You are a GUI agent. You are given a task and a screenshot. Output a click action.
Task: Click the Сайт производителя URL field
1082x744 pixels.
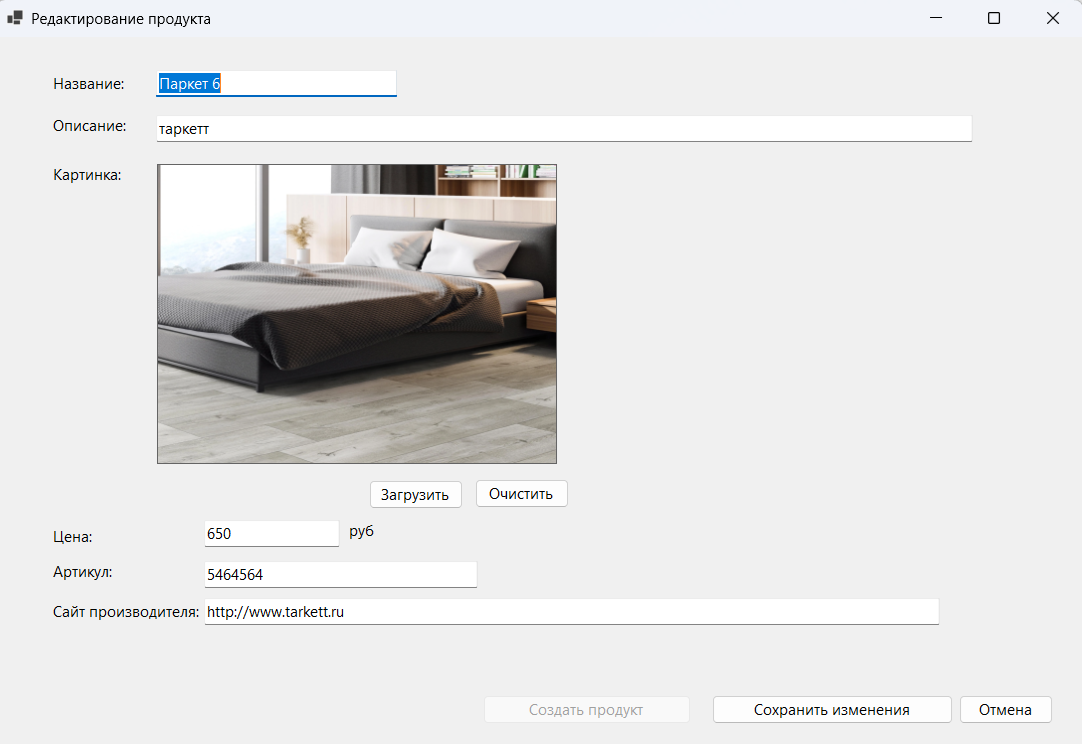[x=572, y=611]
